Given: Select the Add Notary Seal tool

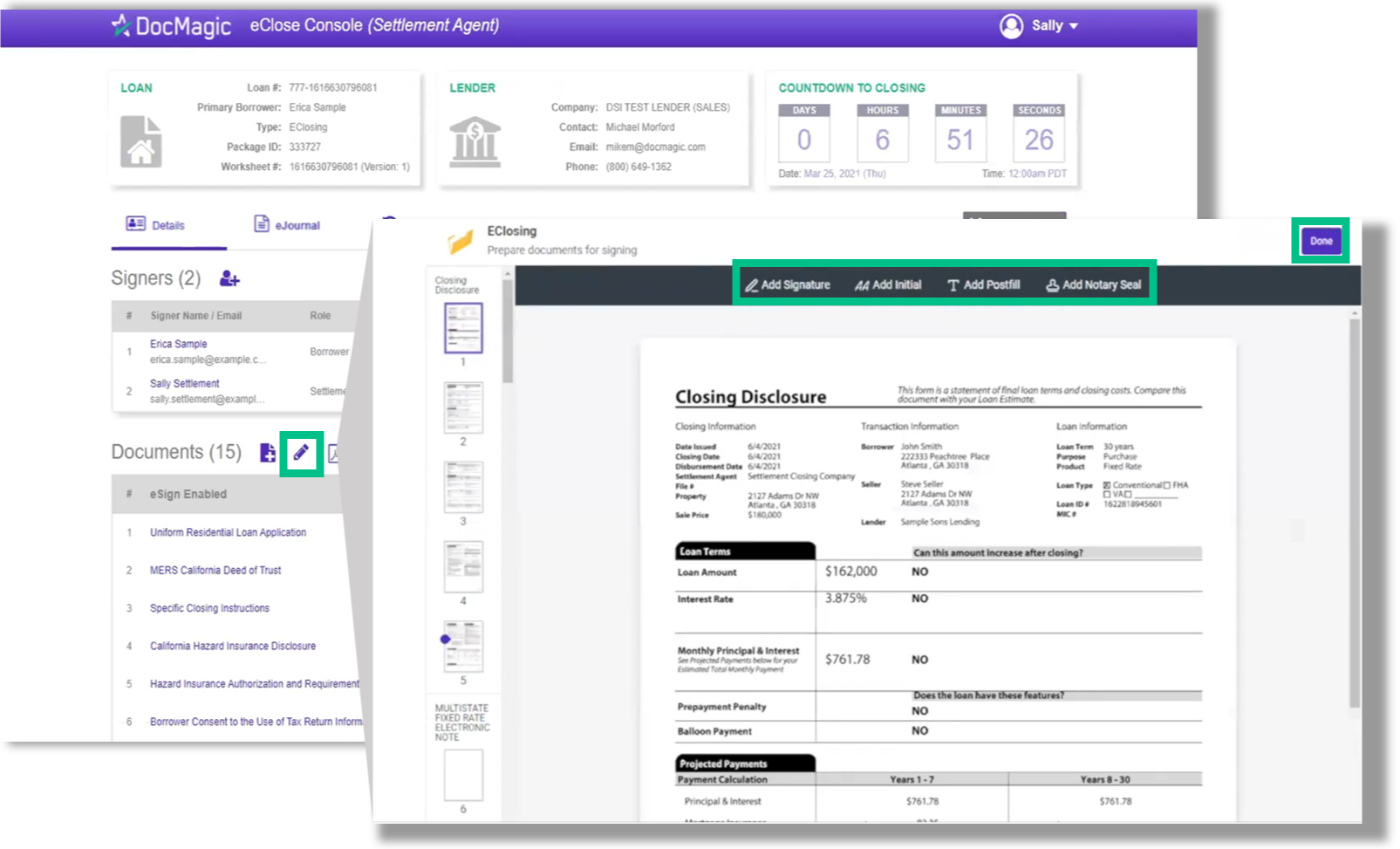Looking at the screenshot, I should coord(1094,284).
